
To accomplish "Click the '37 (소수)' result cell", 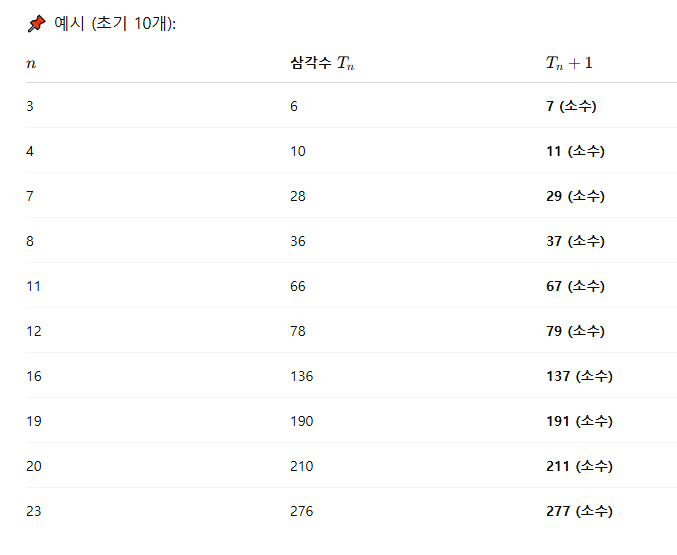I will [x=575, y=241].
